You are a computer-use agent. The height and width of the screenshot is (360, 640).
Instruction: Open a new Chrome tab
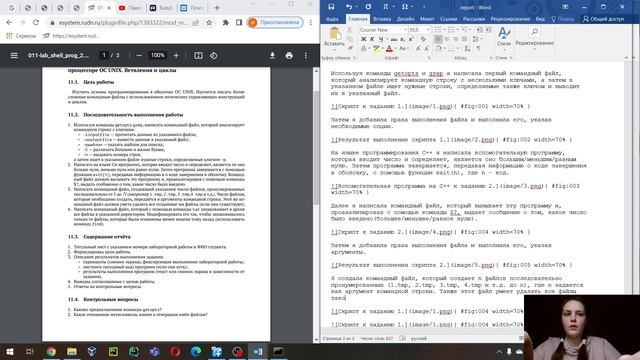(x=217, y=8)
